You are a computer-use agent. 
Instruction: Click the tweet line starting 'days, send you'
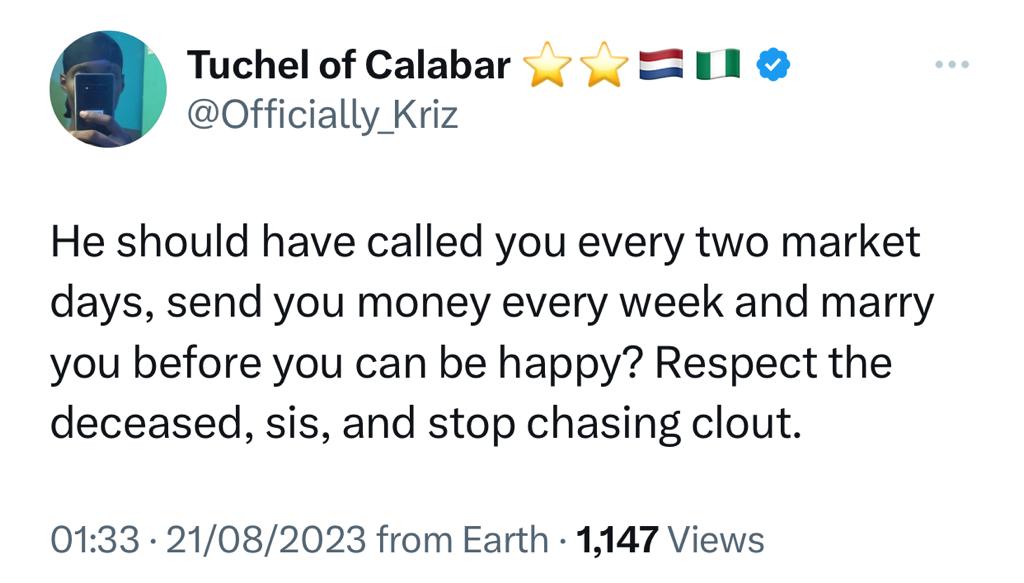coord(492,304)
